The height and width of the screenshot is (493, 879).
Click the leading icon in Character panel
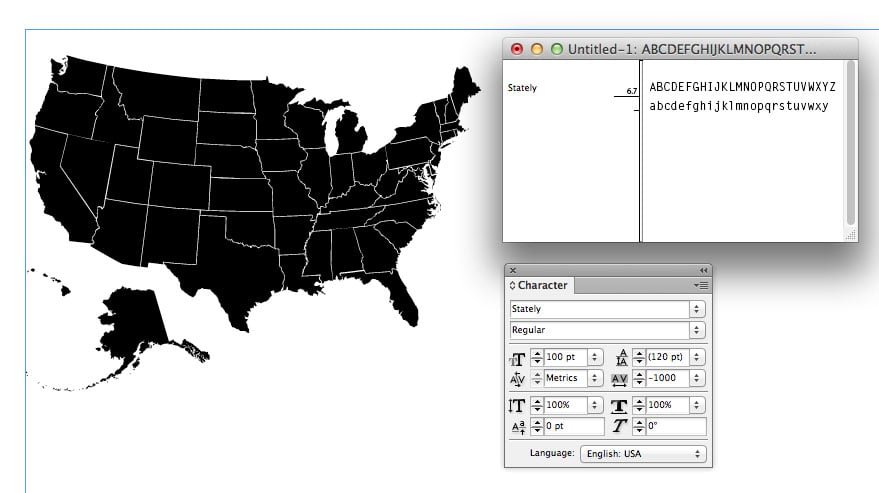point(619,358)
